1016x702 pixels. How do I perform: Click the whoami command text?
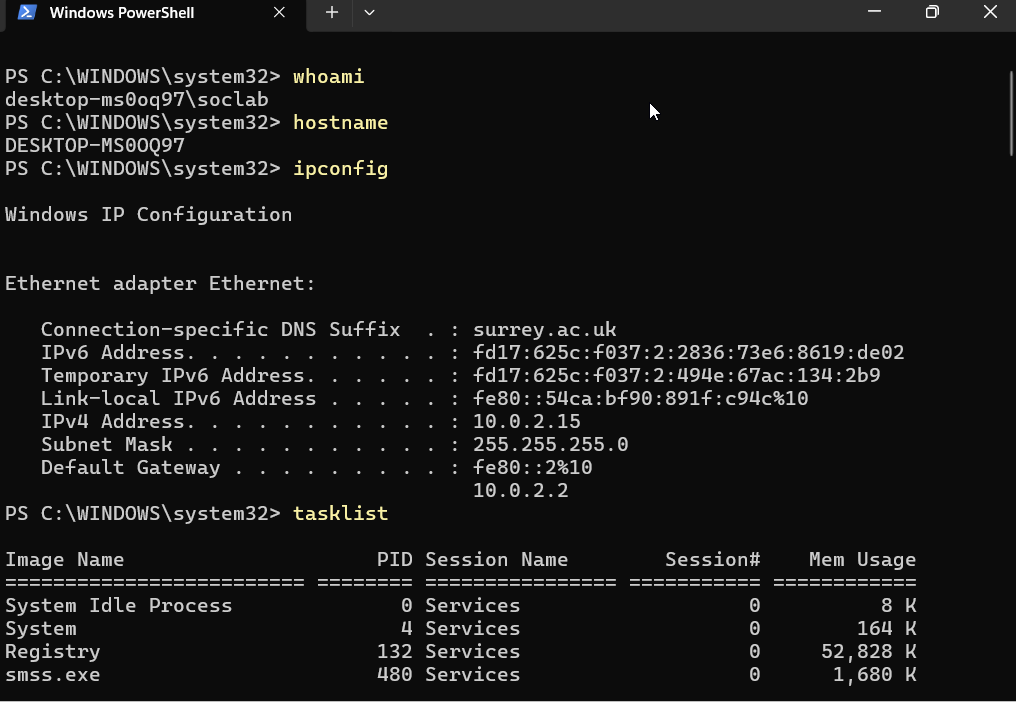[329, 76]
